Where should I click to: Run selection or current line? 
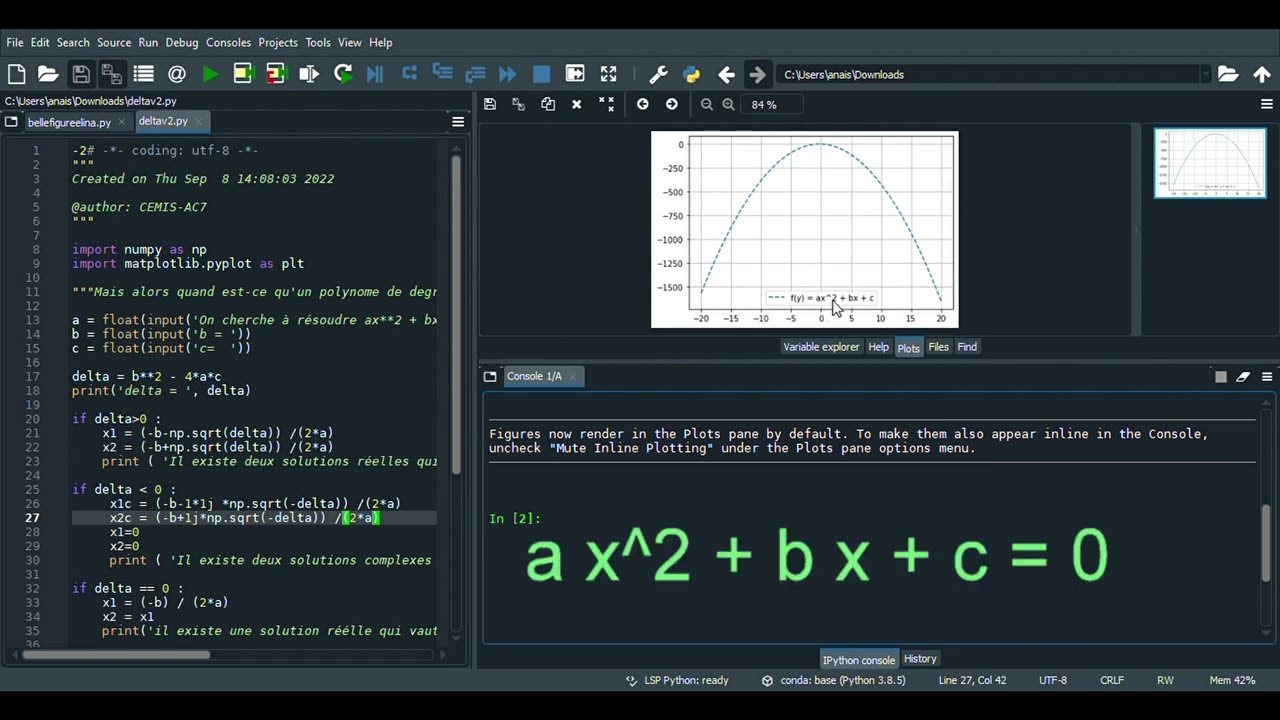click(309, 74)
